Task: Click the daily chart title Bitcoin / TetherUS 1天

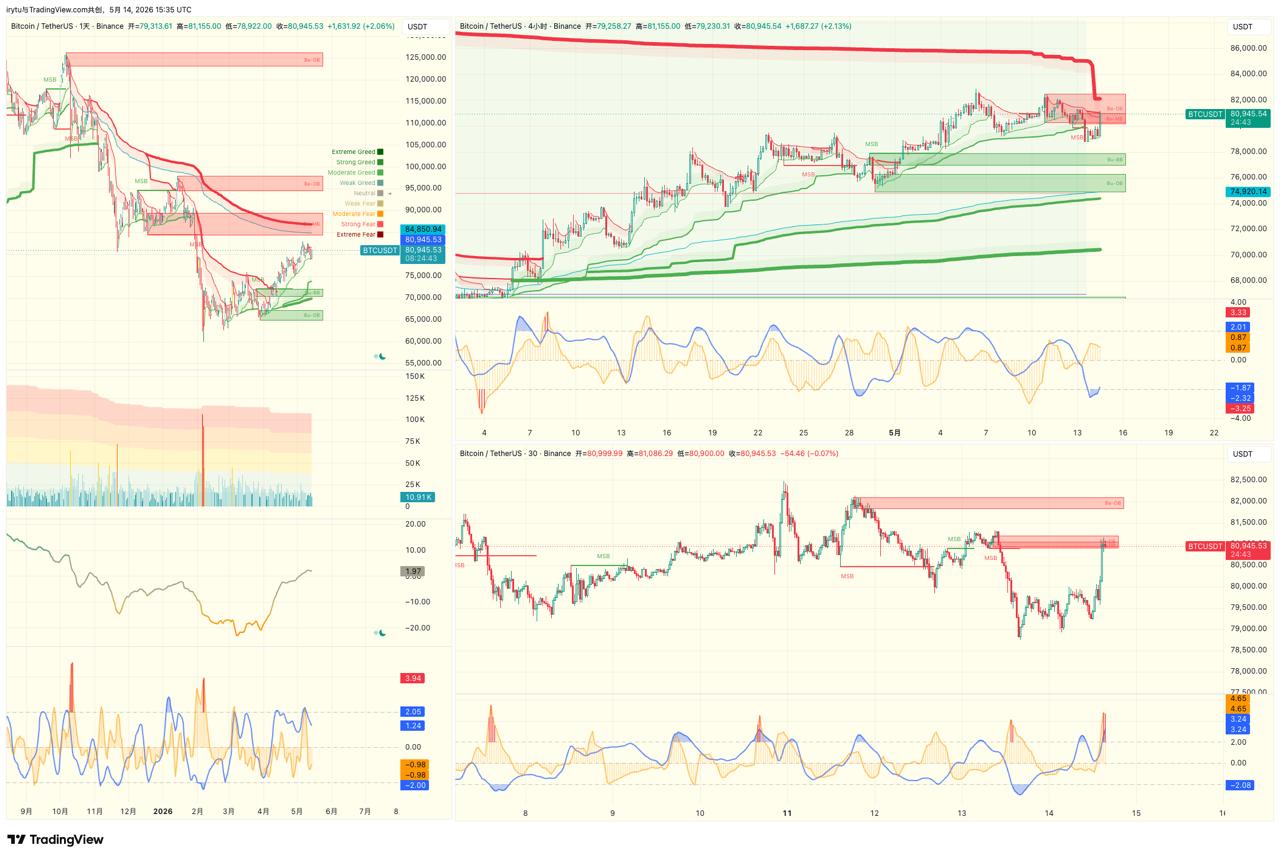Action: 66,27
